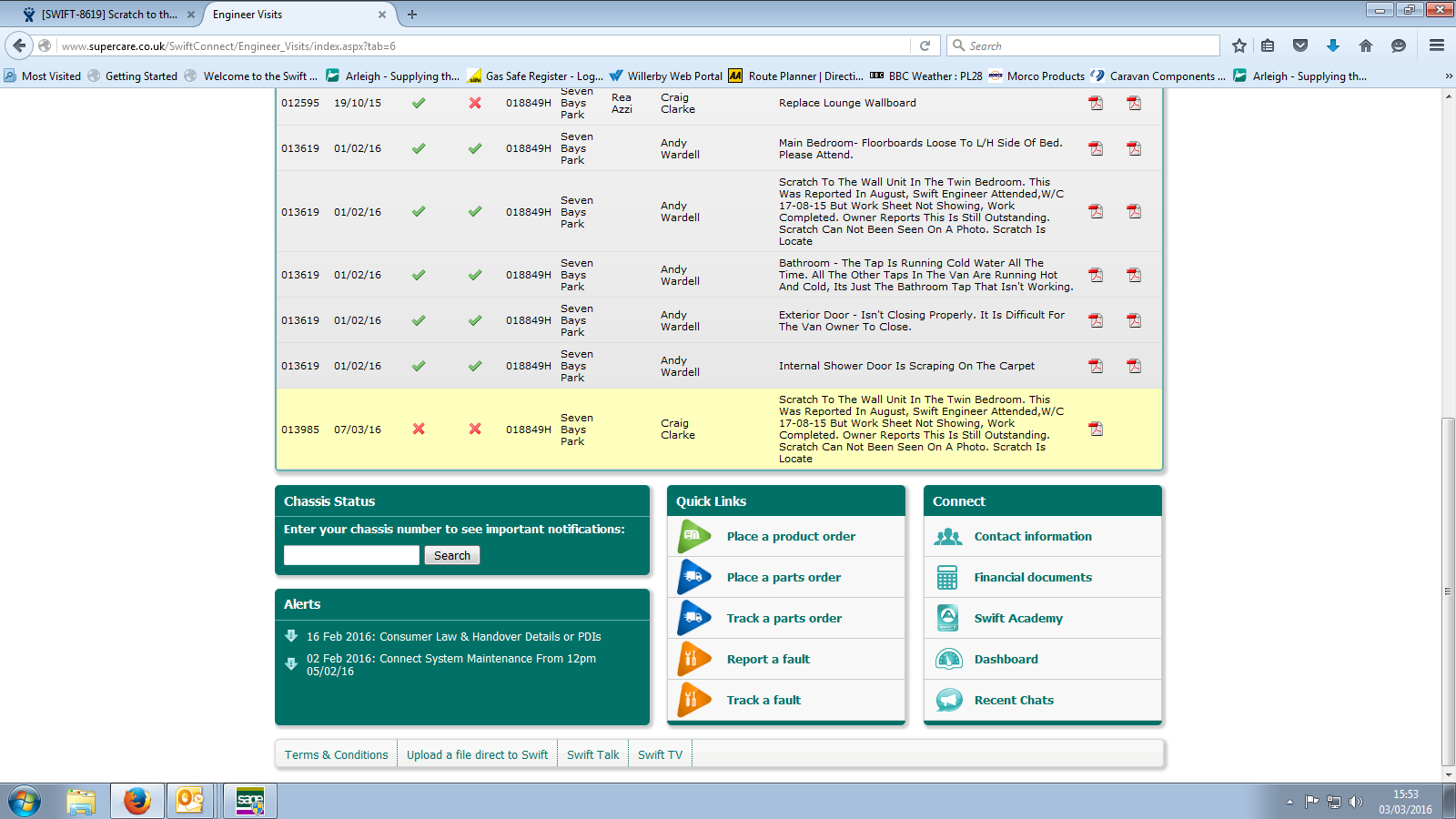Click the Track a parts order truck icon
This screenshot has height=819, width=1456.
693,618
